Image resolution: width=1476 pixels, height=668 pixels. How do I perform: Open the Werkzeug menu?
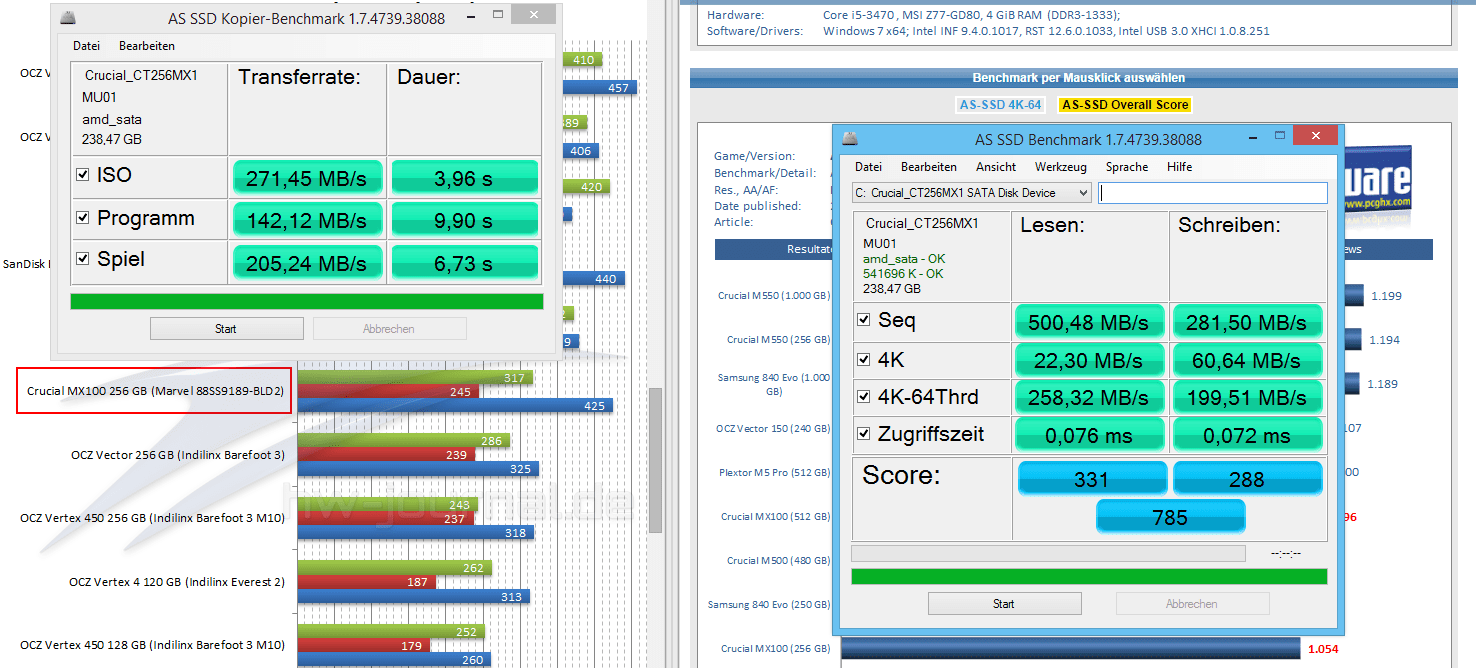[1063, 167]
